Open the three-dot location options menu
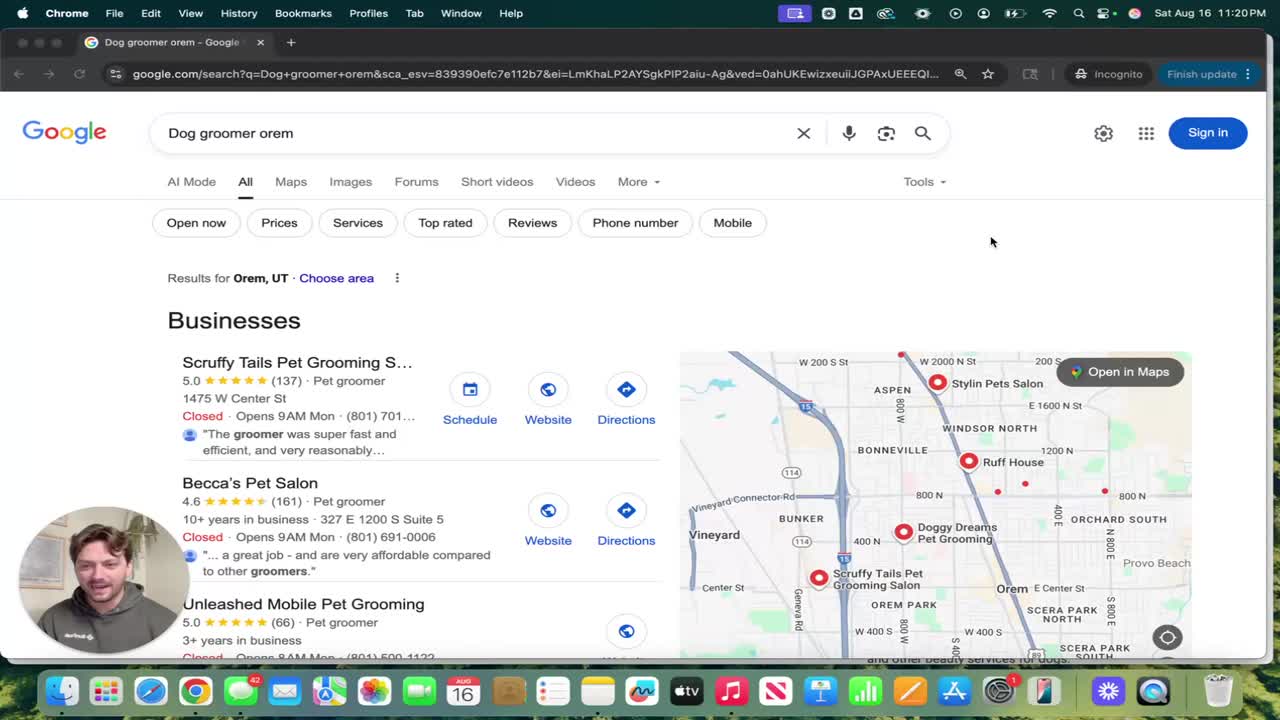The width and height of the screenshot is (1280, 720). pyautogui.click(x=397, y=278)
